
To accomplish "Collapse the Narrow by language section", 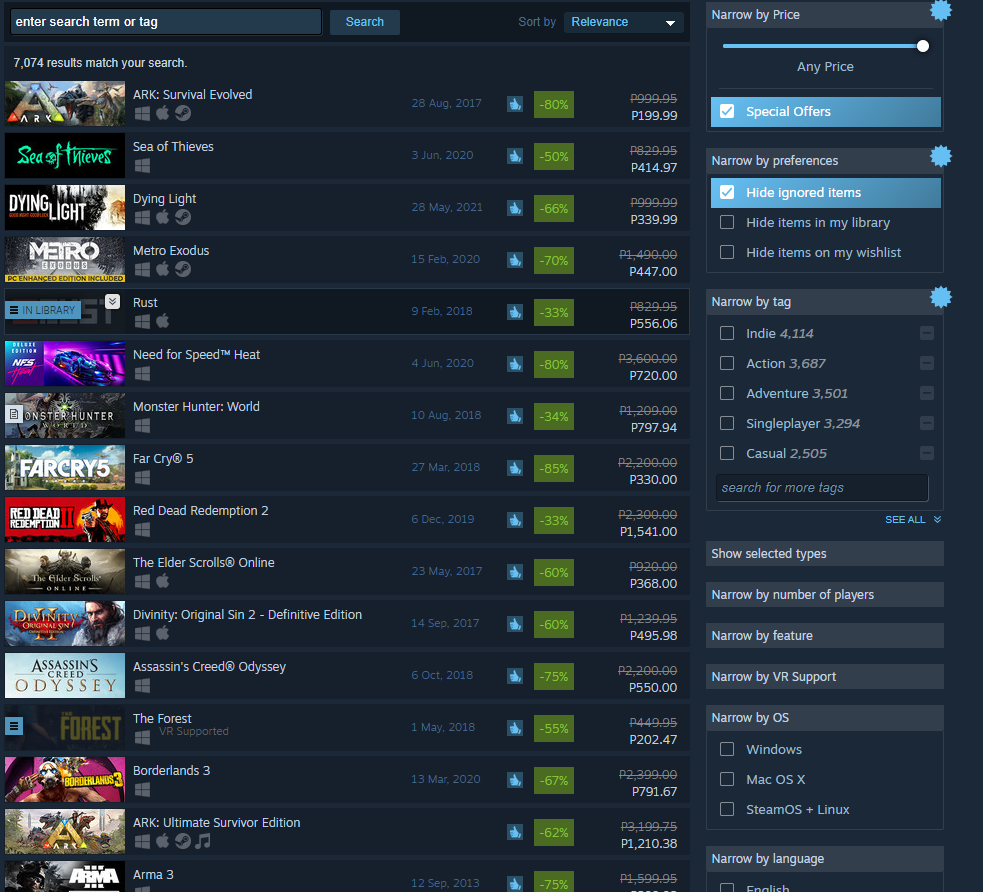I will (x=824, y=859).
